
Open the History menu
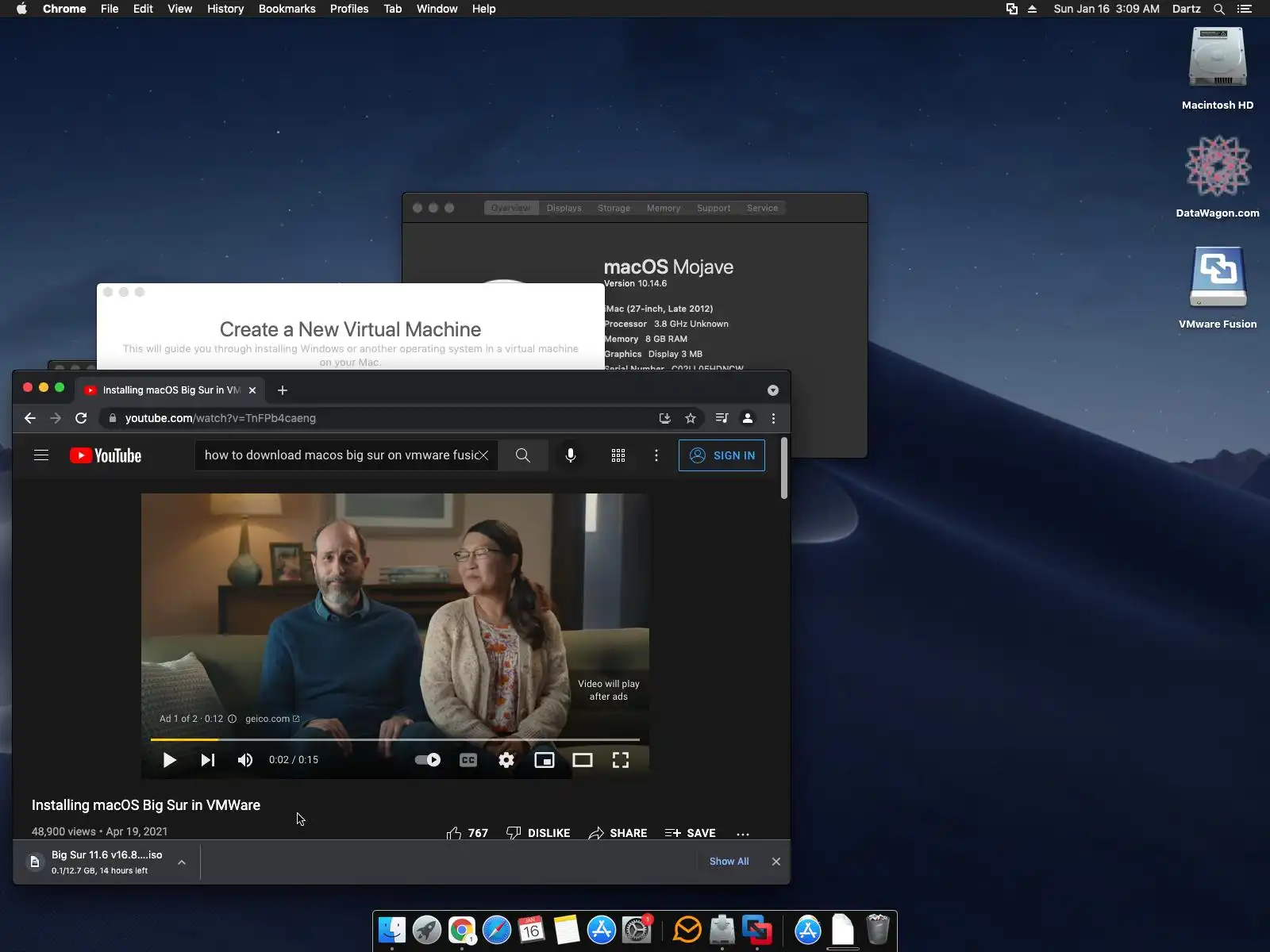click(225, 9)
